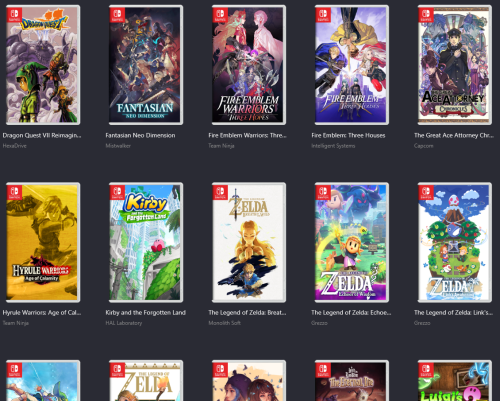Select Zelda: Breath of the Wild cover

point(249,242)
